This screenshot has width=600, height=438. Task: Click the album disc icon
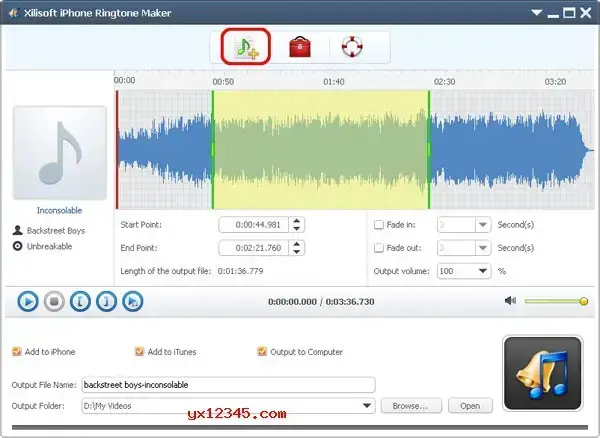coord(18,246)
